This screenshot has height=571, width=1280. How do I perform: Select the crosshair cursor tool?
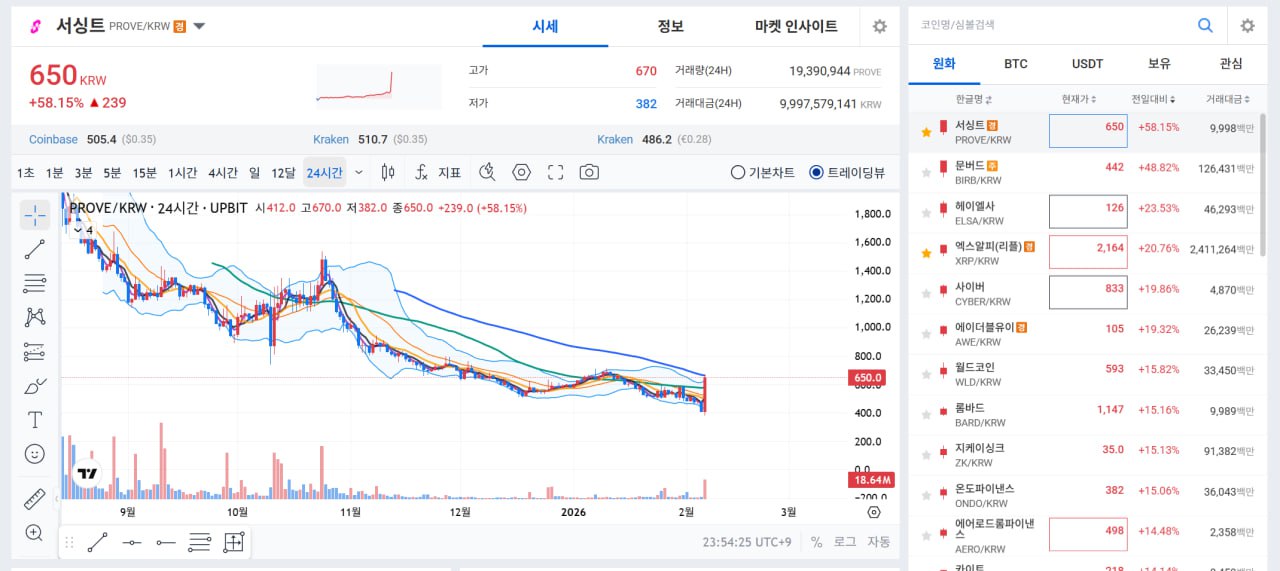(x=35, y=215)
